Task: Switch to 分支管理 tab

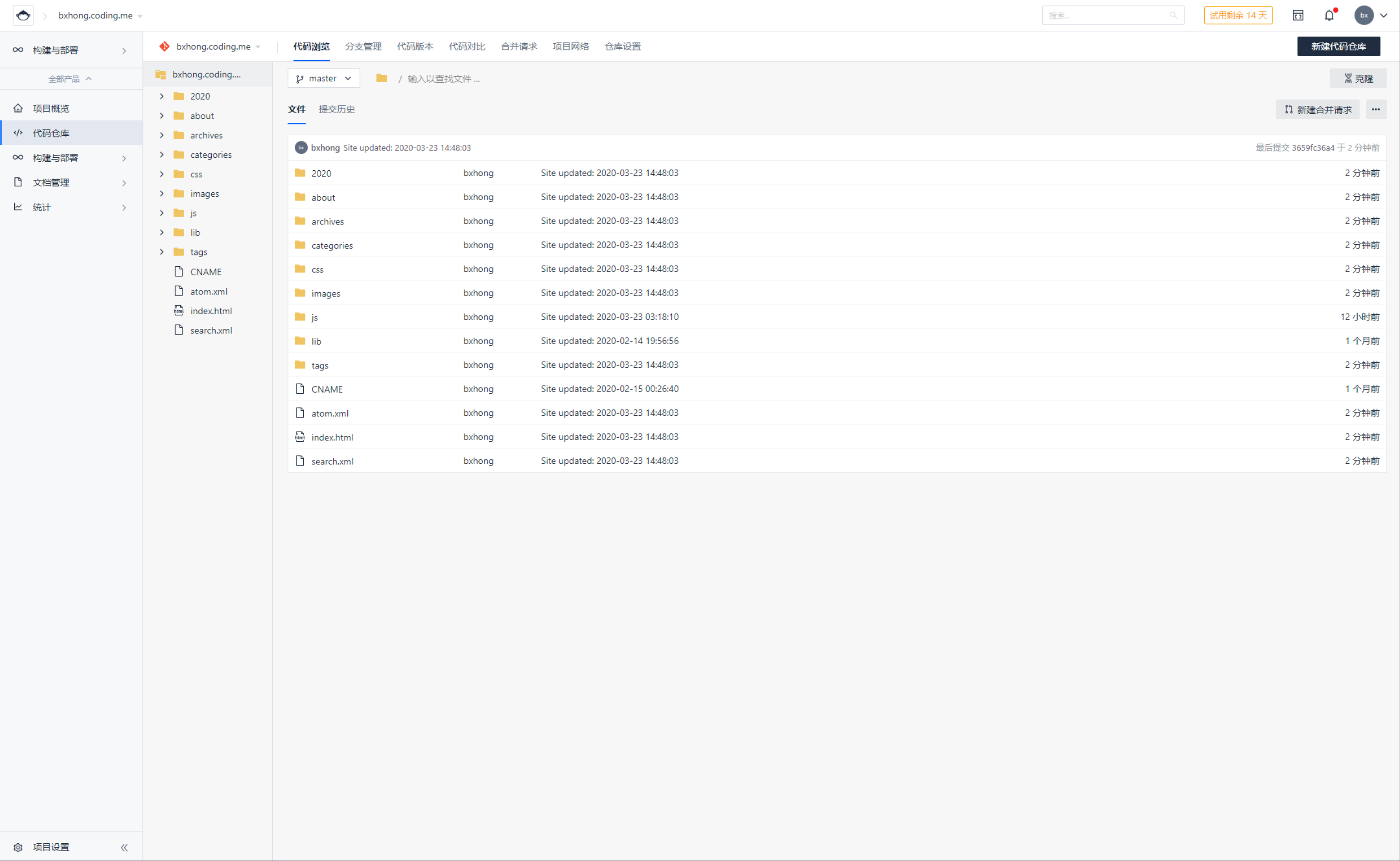Action: tap(363, 46)
